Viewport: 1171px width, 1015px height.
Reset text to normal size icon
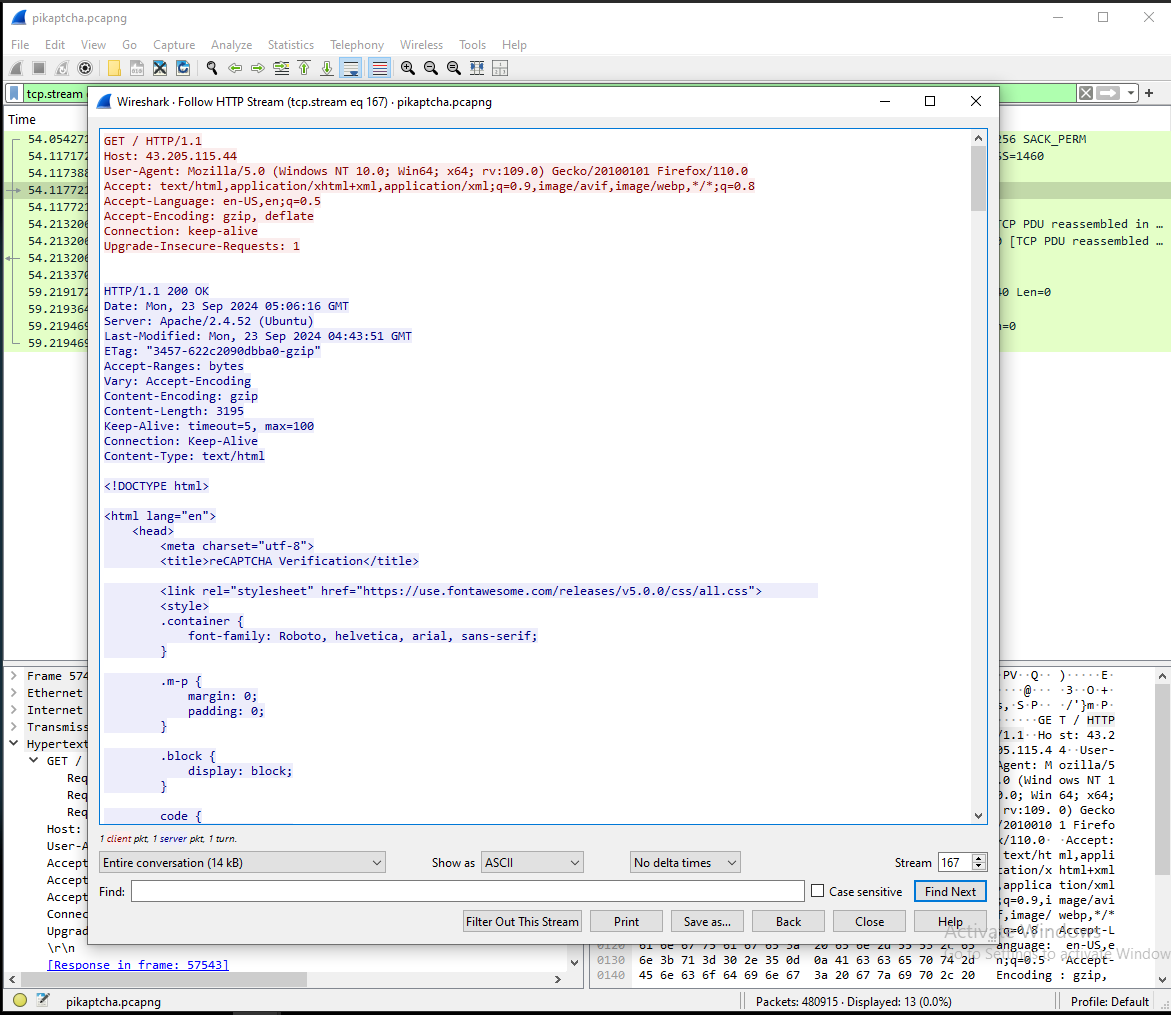[453, 68]
